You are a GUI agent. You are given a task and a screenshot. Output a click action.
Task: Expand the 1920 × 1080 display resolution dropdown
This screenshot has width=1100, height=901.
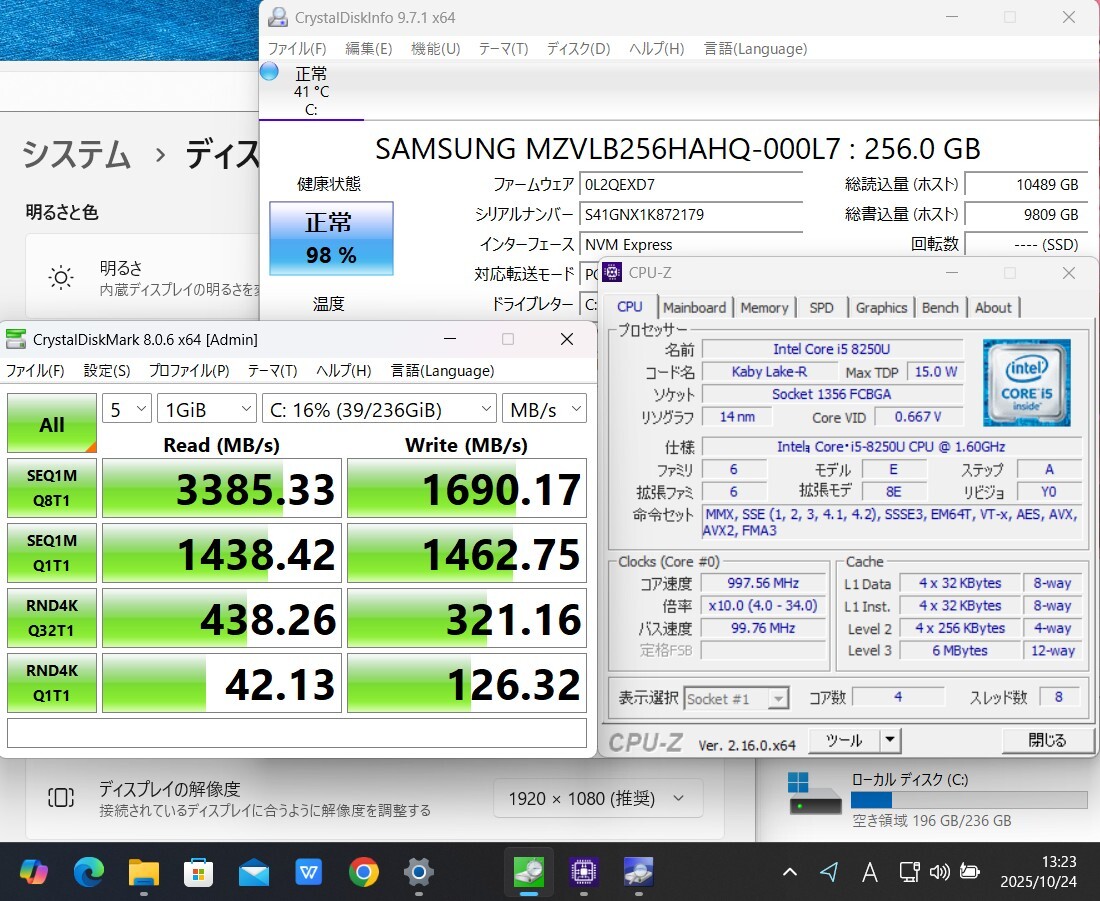tap(597, 798)
